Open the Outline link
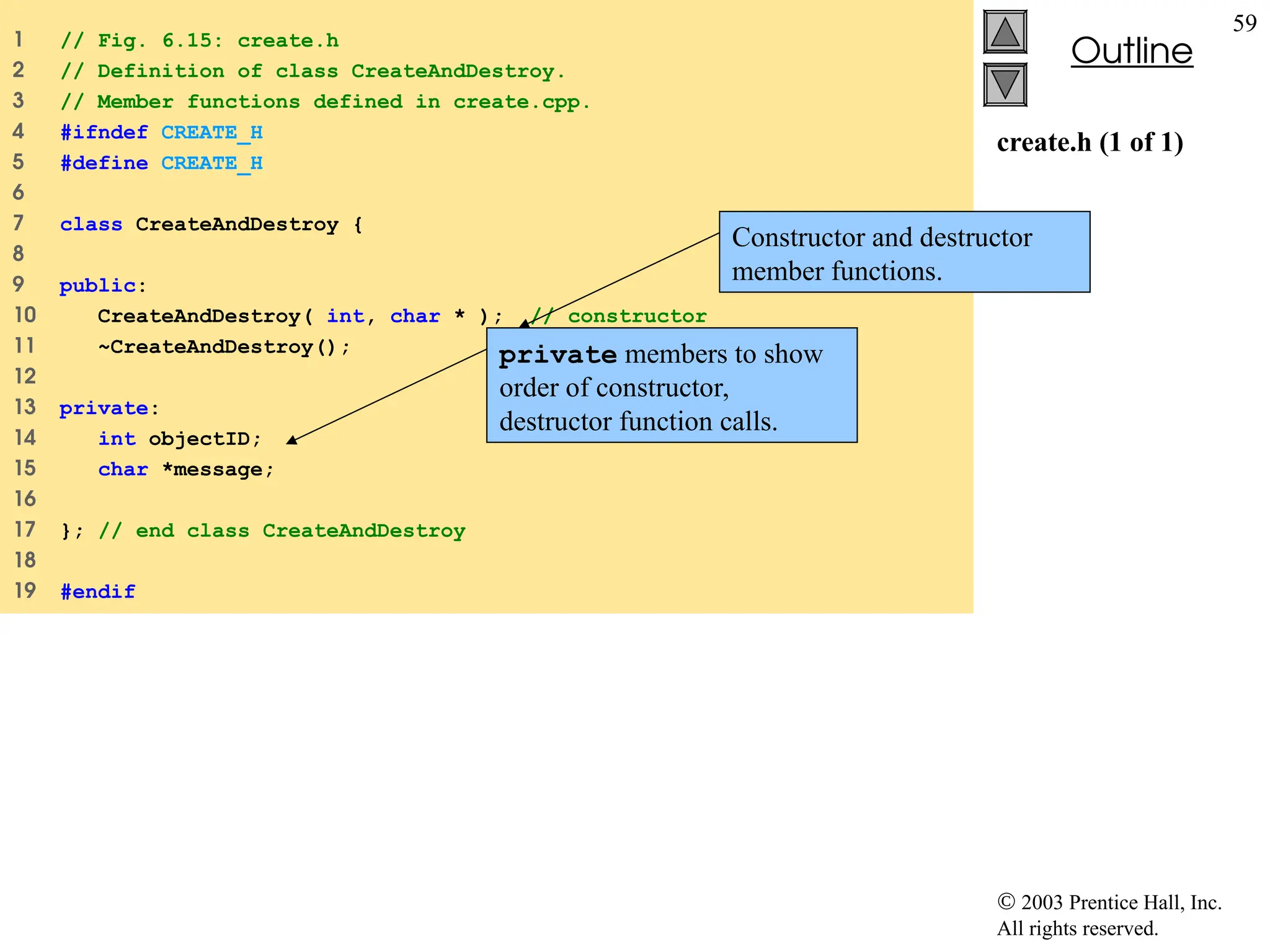This screenshot has height=952, width=1270. (x=1132, y=51)
